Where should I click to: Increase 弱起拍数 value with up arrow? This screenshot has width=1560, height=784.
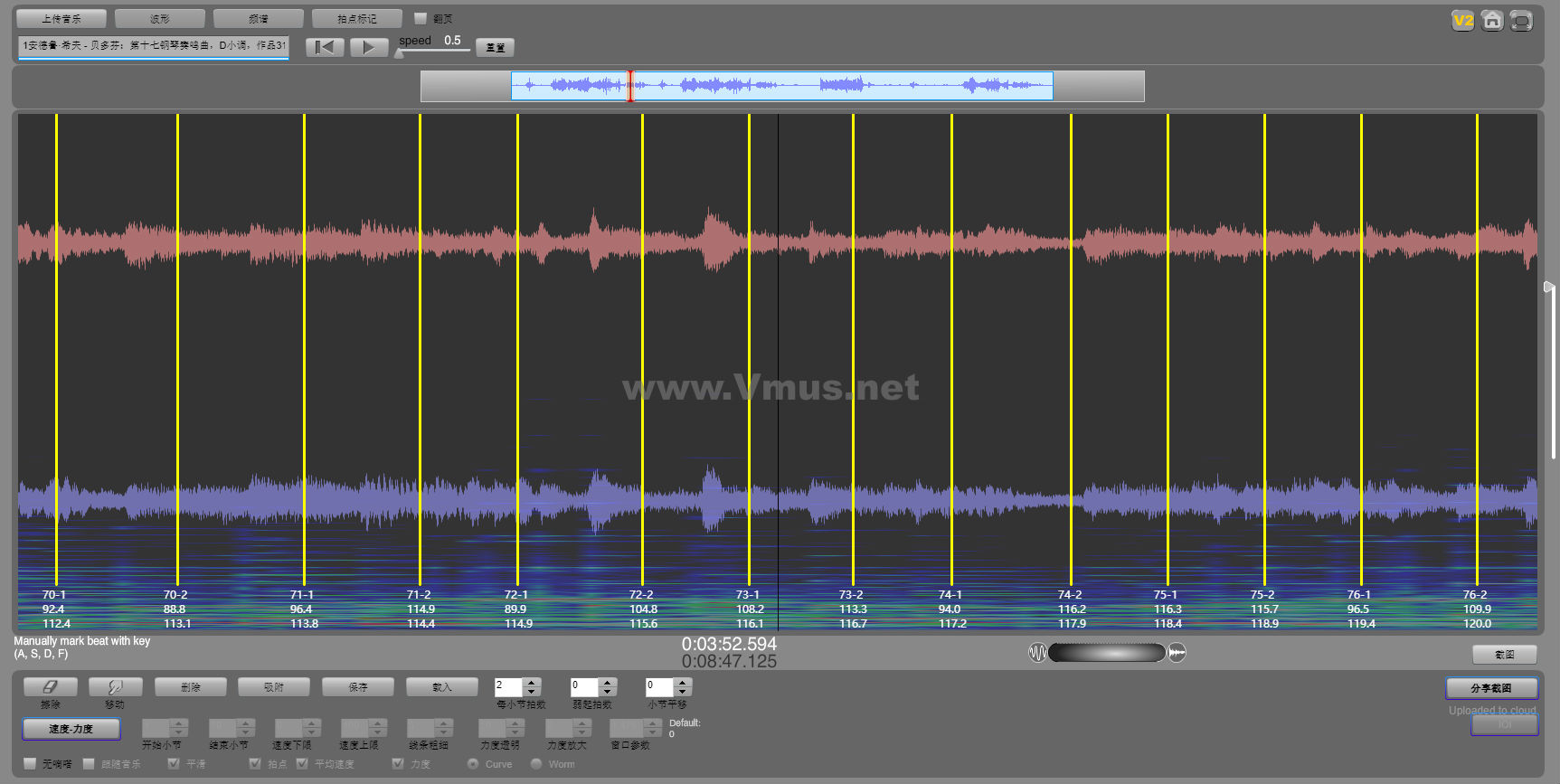click(608, 683)
